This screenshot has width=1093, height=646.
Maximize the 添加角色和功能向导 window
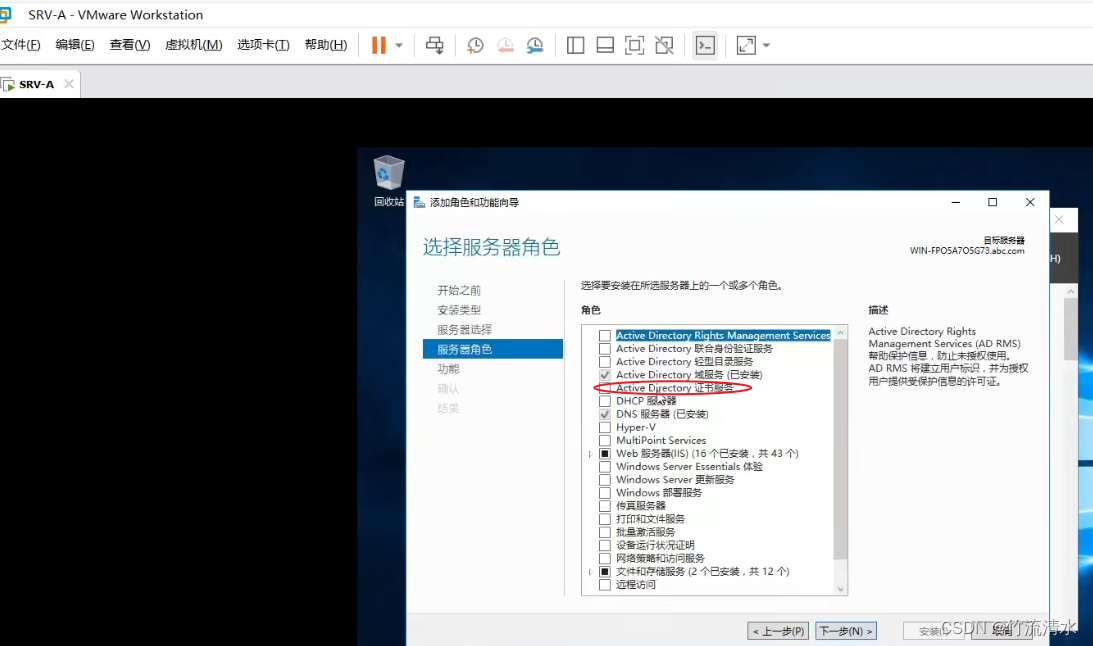[993, 202]
